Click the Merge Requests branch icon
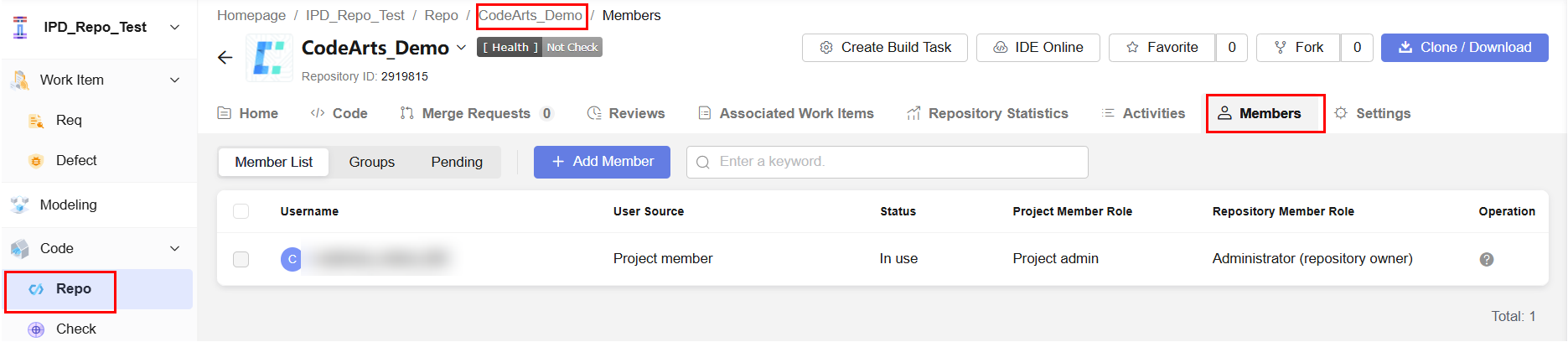Screen dimensions: 1568x342 (x=407, y=113)
